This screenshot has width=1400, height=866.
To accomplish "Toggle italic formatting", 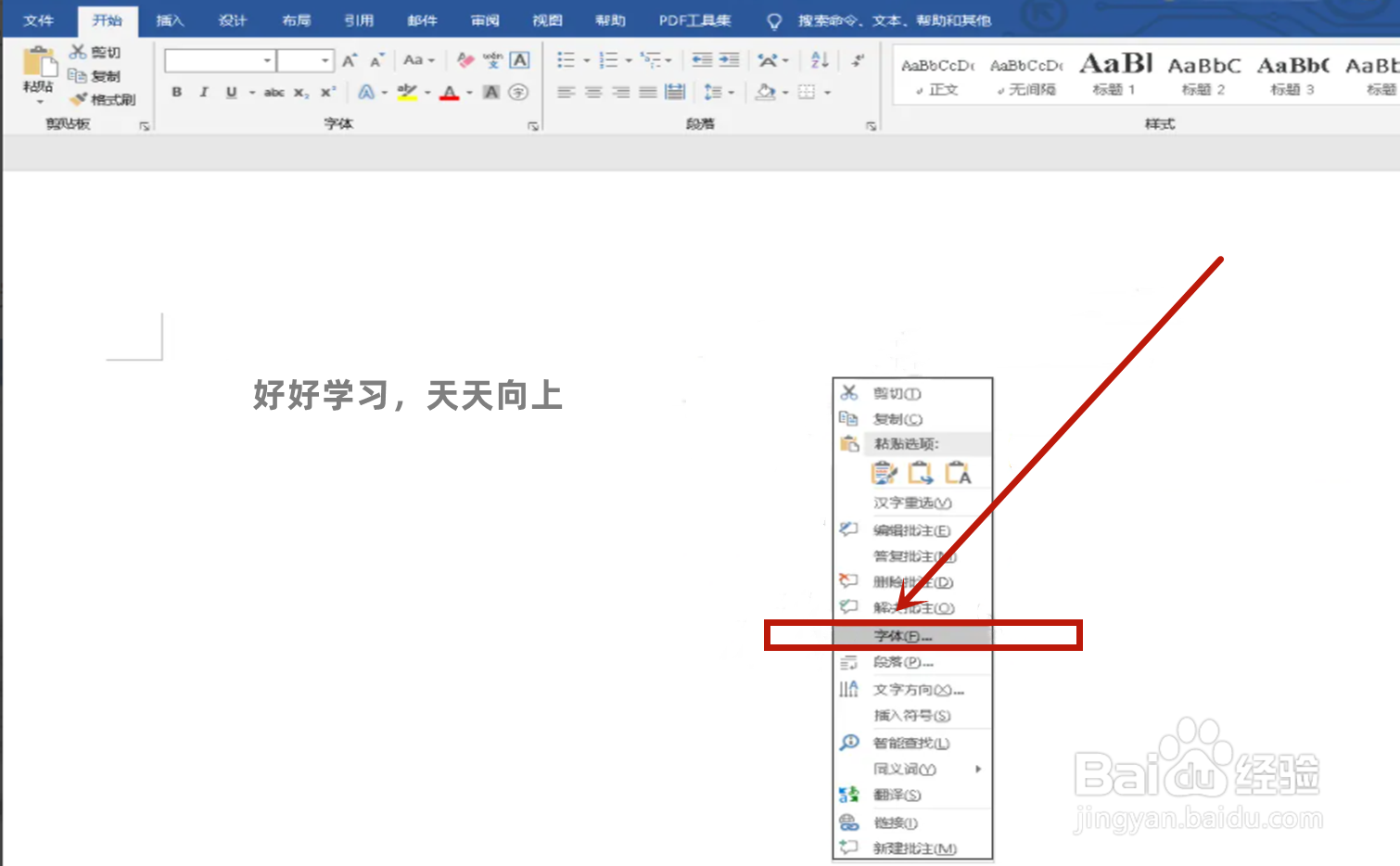I will [x=204, y=92].
